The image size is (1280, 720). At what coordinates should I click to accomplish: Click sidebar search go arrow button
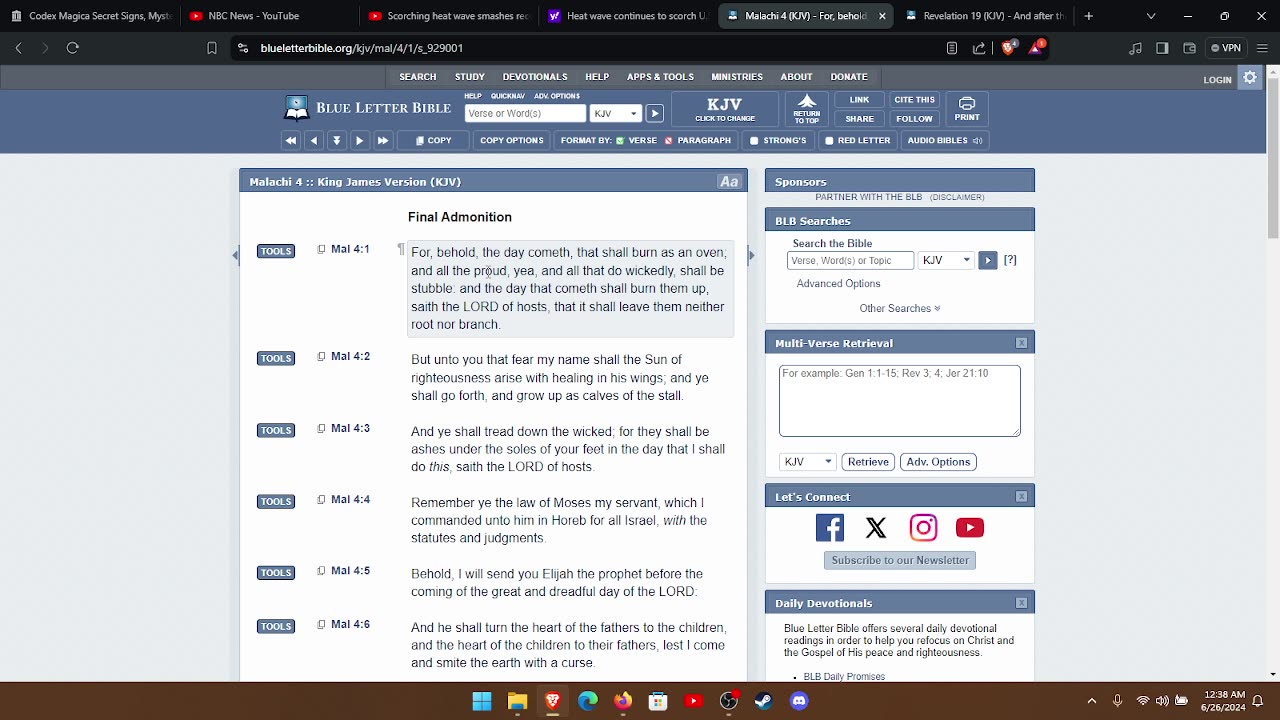987,260
